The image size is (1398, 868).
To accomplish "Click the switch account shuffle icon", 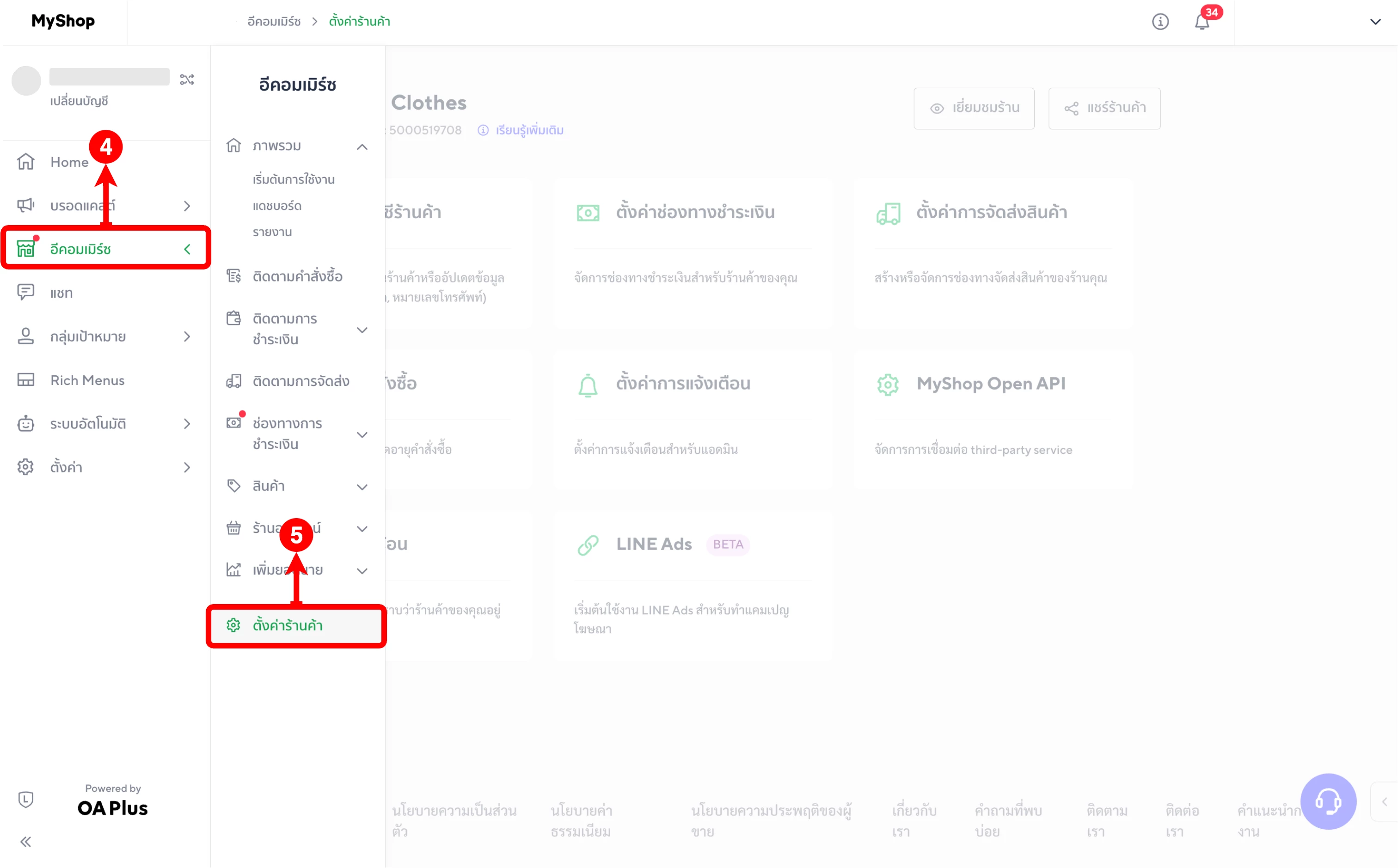I will point(187,79).
